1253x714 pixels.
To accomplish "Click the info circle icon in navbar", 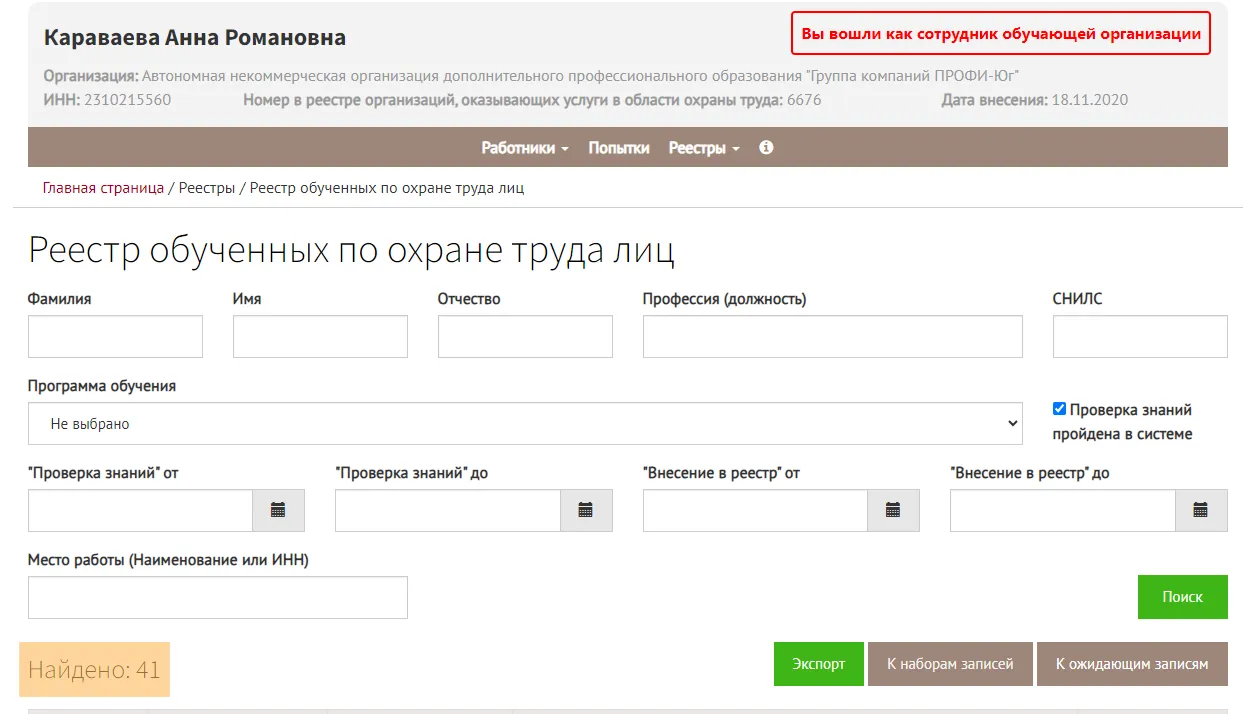I will (766, 147).
